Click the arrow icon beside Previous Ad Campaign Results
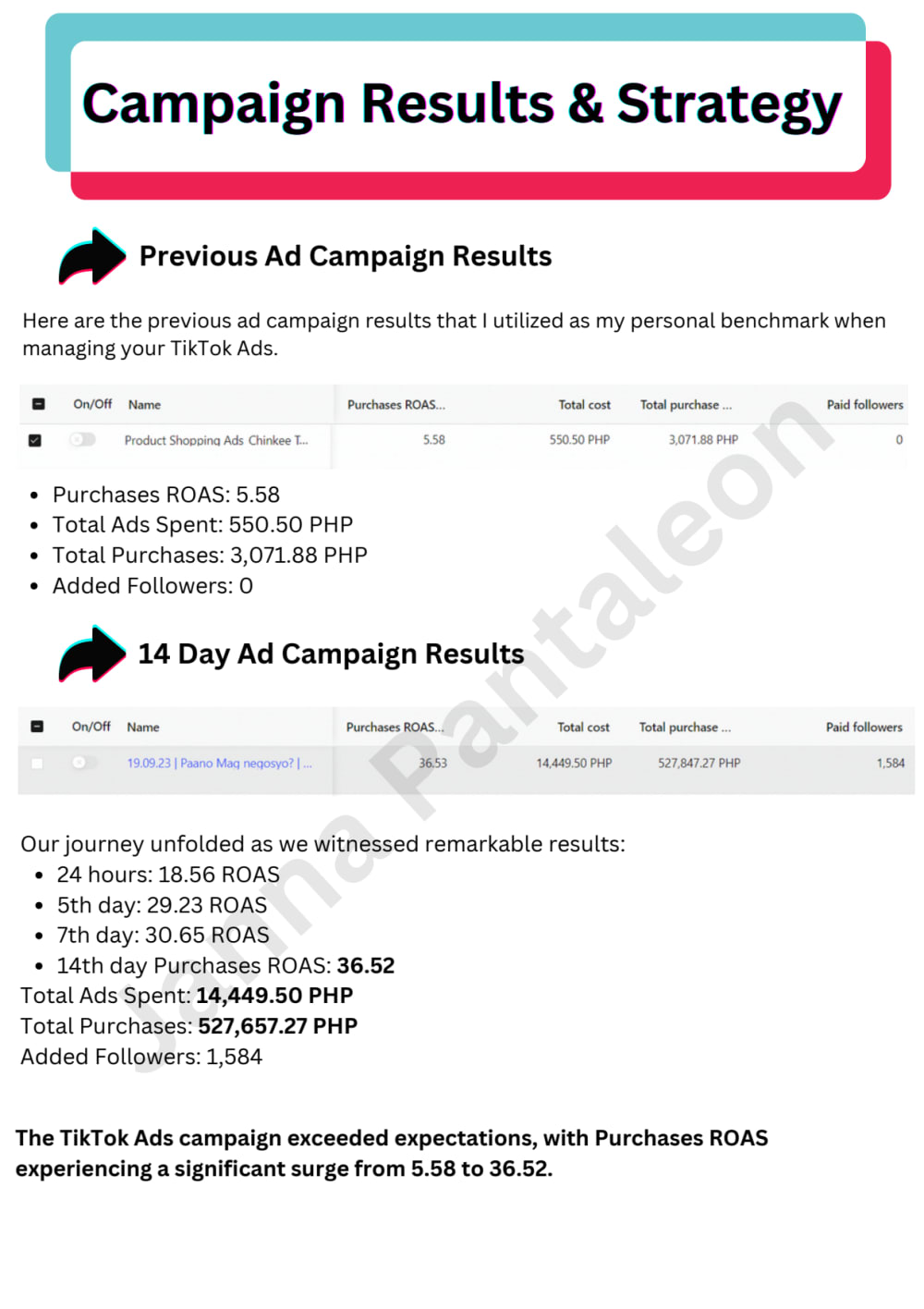Image resolution: width=924 pixels, height=1309 pixels. [91, 256]
